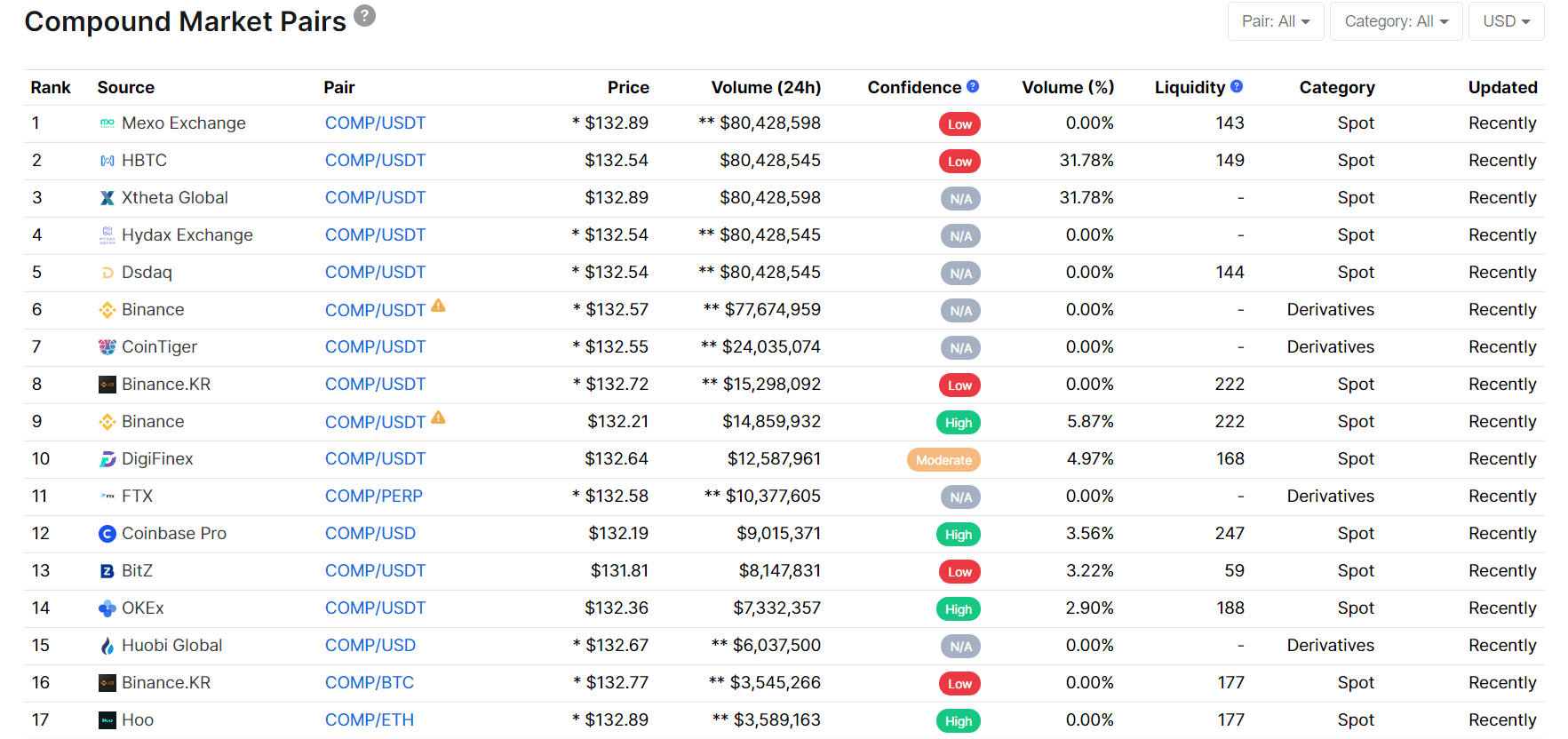Sort by the Category column header
The height and width of the screenshot is (739, 1568).
(x=1337, y=87)
